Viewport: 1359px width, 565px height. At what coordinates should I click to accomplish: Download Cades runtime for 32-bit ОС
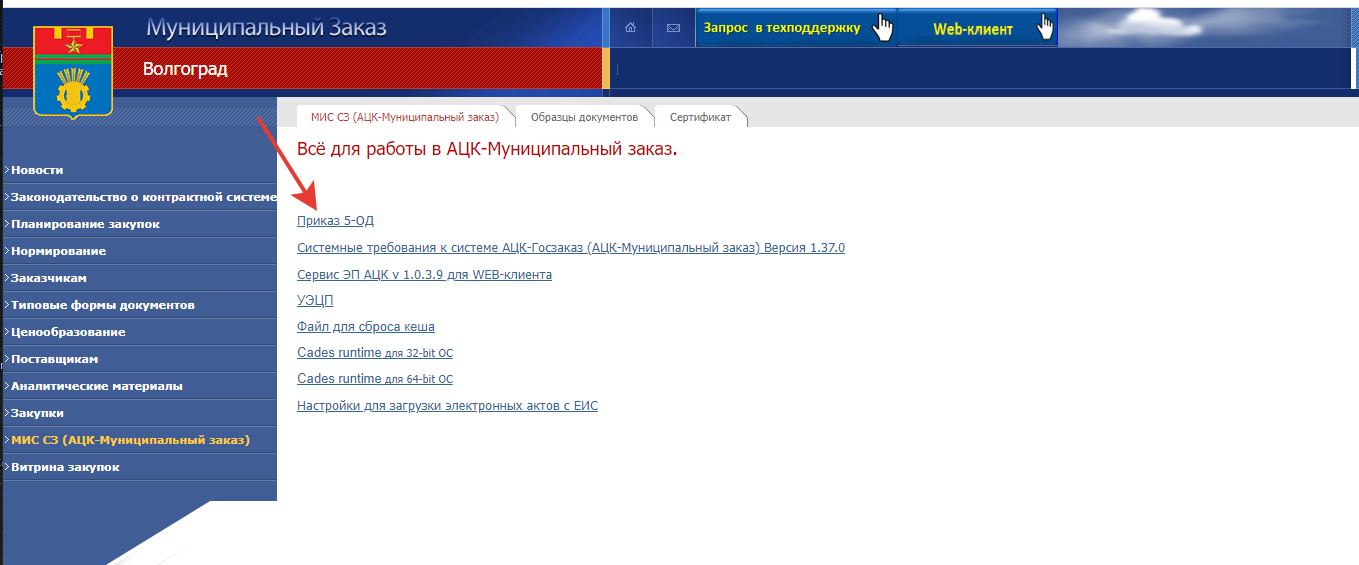click(375, 353)
